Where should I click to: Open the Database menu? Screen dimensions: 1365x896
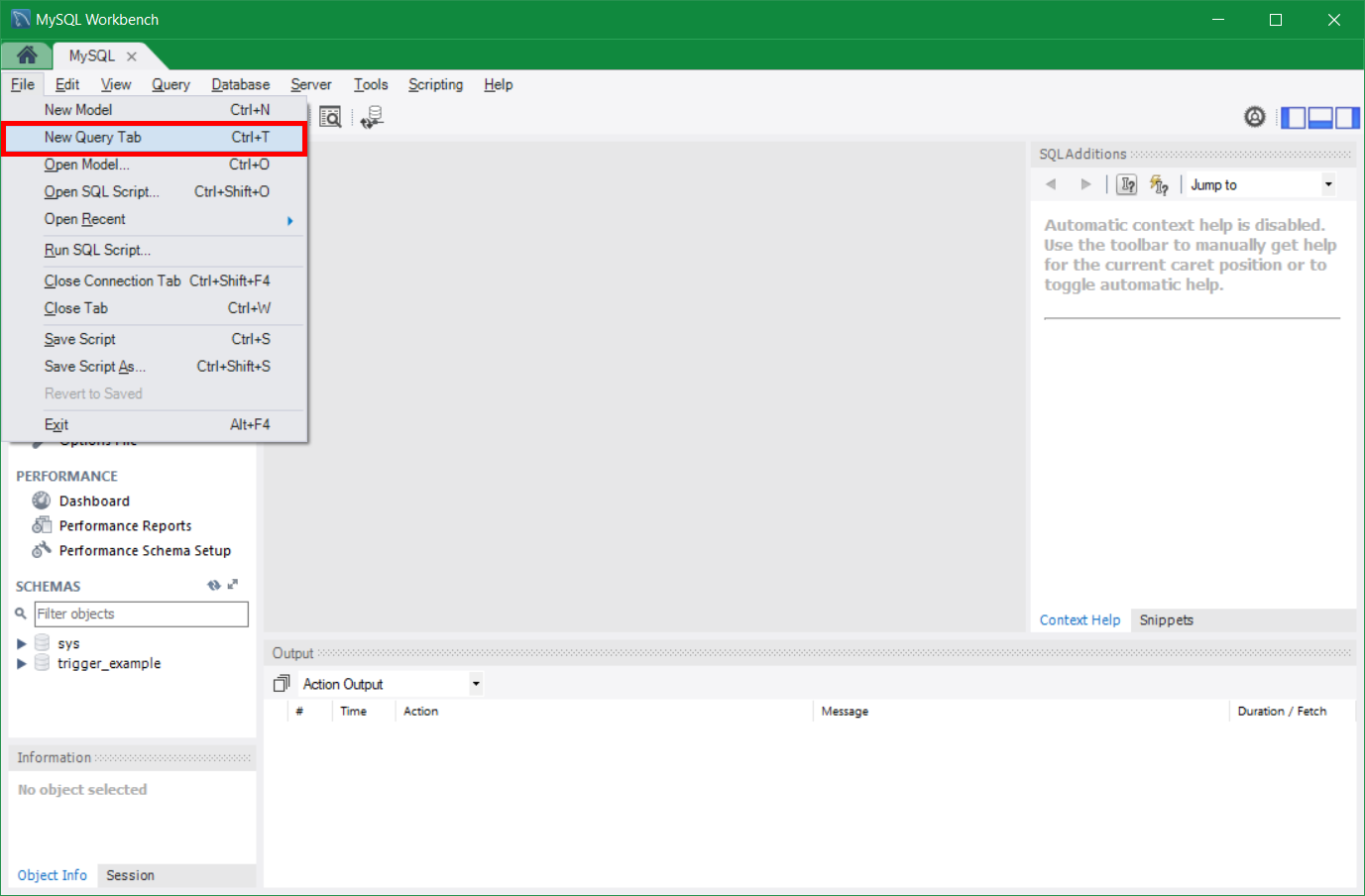[x=241, y=84]
